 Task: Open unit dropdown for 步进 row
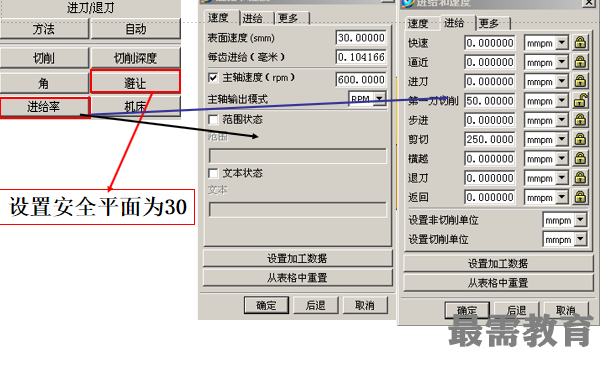tap(562, 120)
